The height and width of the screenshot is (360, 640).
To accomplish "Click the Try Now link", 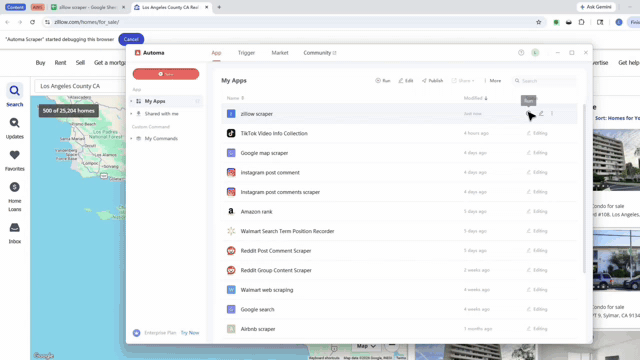I will [x=190, y=333].
